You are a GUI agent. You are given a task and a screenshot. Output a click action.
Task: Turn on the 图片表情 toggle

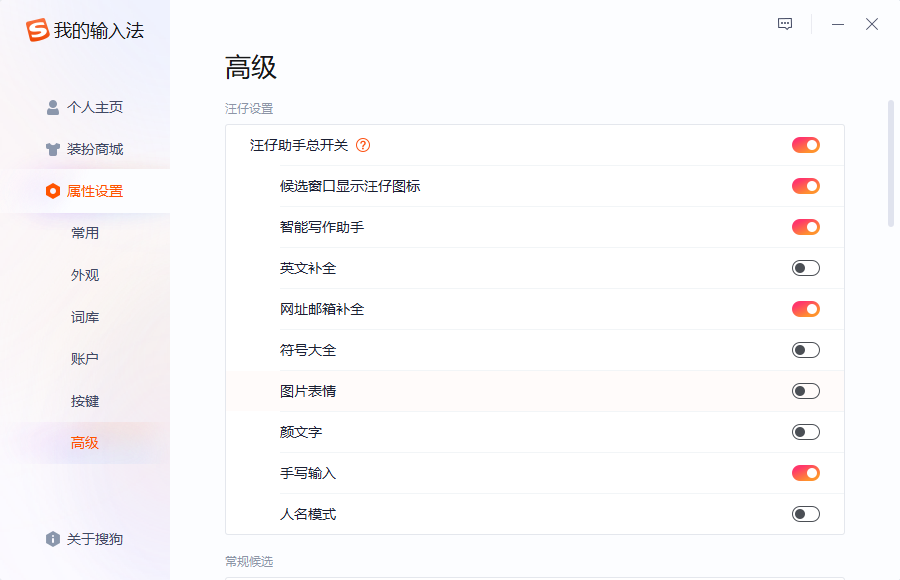[x=806, y=391]
